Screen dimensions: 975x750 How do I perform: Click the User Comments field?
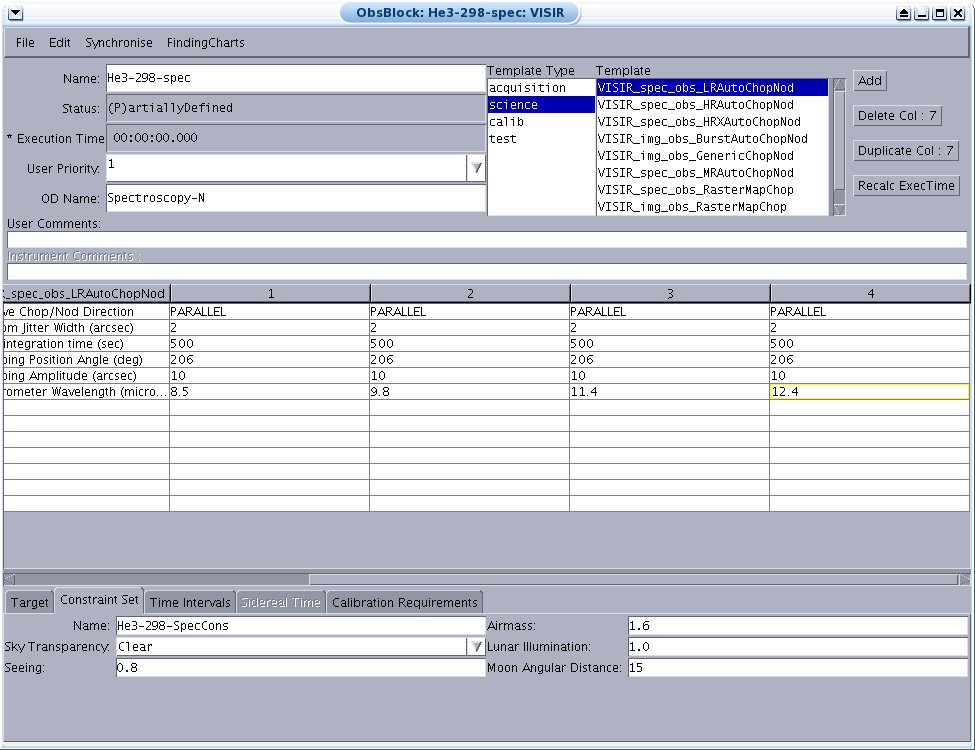coord(487,239)
